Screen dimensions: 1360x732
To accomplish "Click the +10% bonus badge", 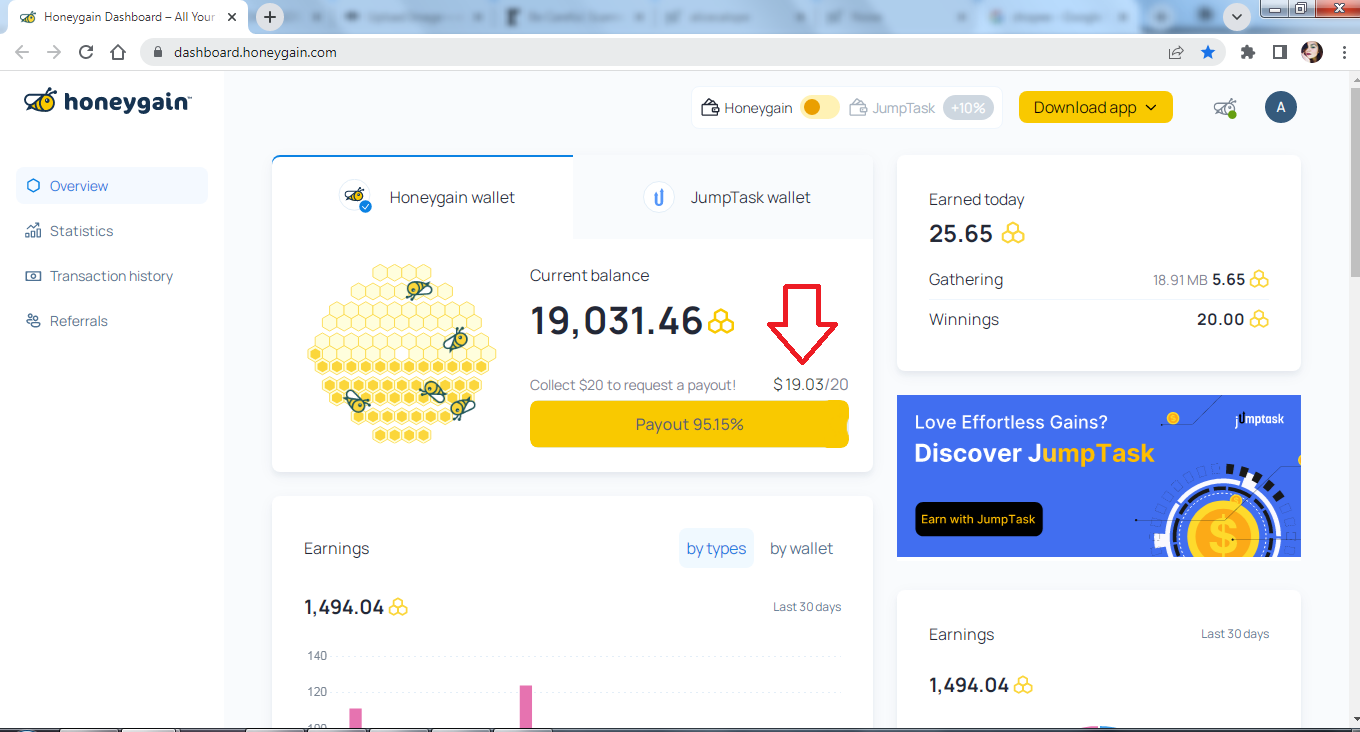I will (968, 108).
